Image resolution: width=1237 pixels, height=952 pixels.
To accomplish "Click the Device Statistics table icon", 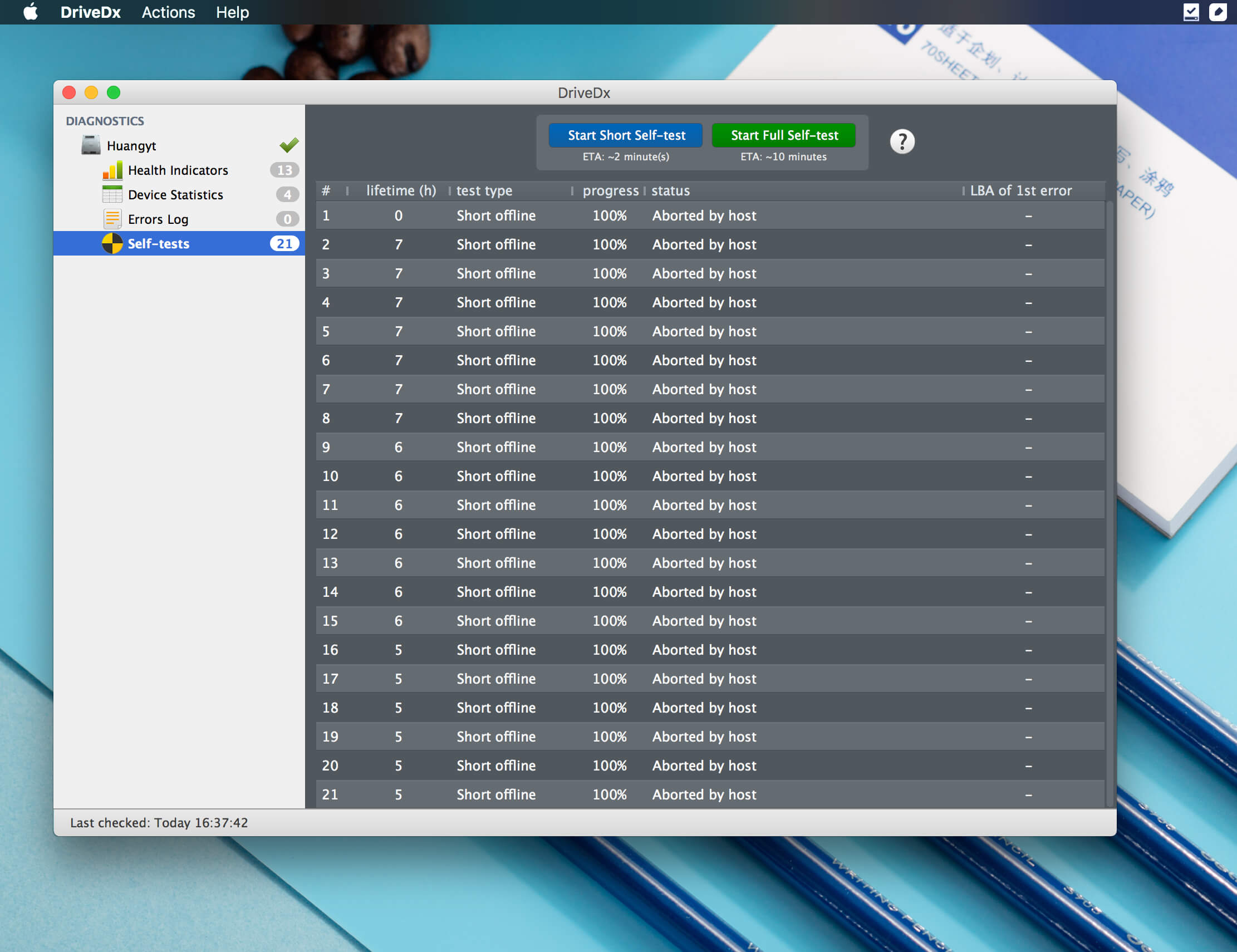I will click(x=112, y=194).
